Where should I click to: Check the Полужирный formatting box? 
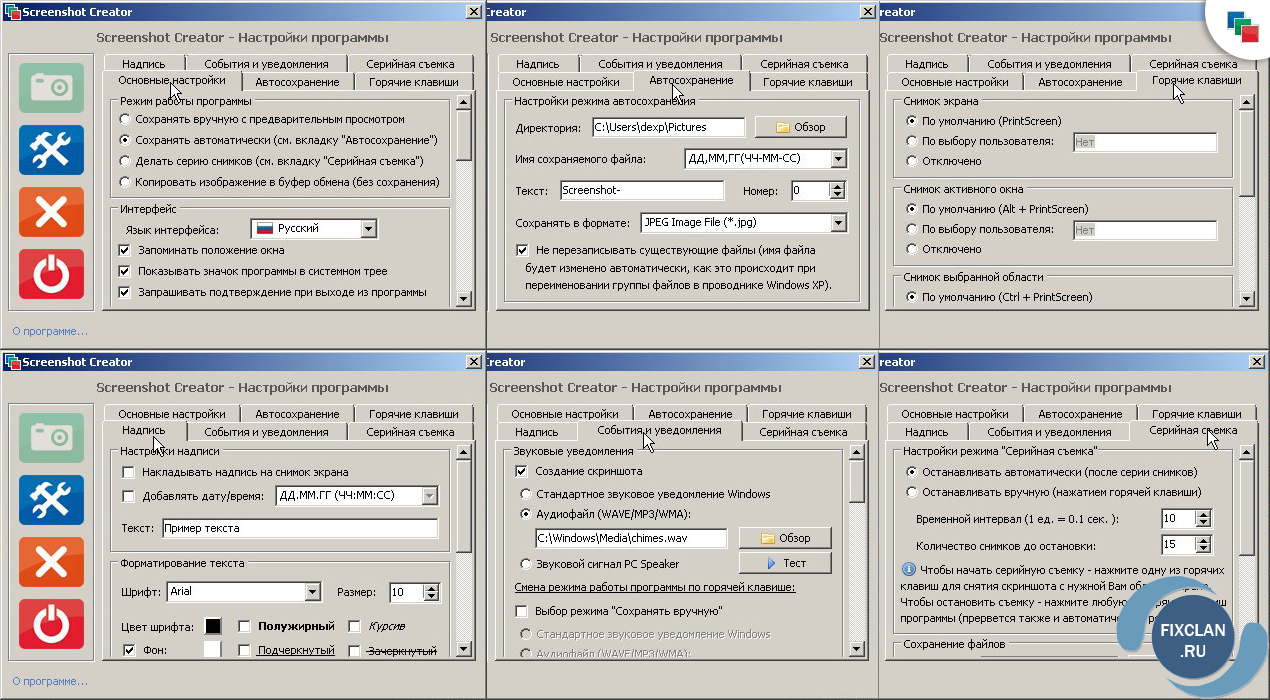point(245,626)
